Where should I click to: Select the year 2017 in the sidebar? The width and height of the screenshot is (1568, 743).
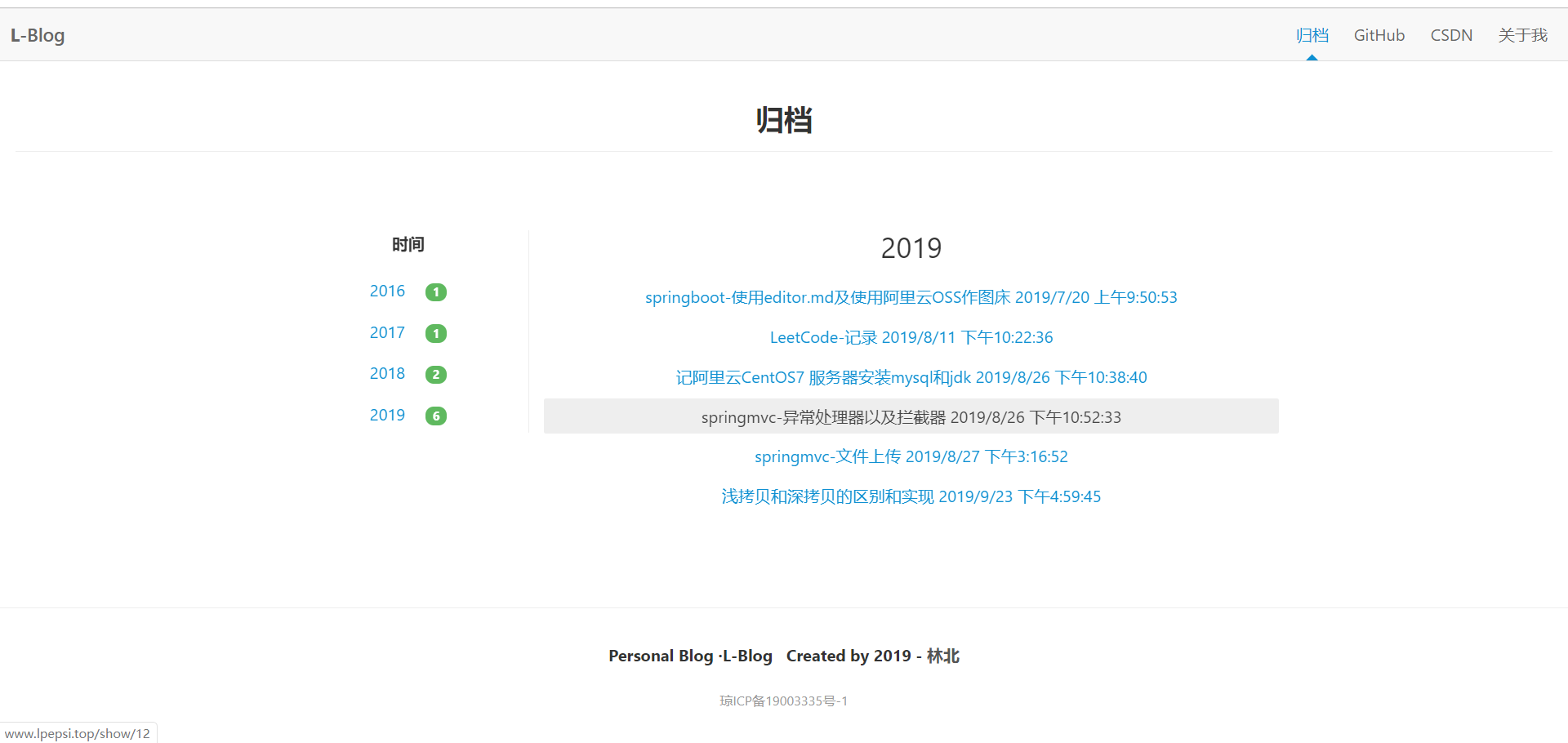click(x=387, y=332)
